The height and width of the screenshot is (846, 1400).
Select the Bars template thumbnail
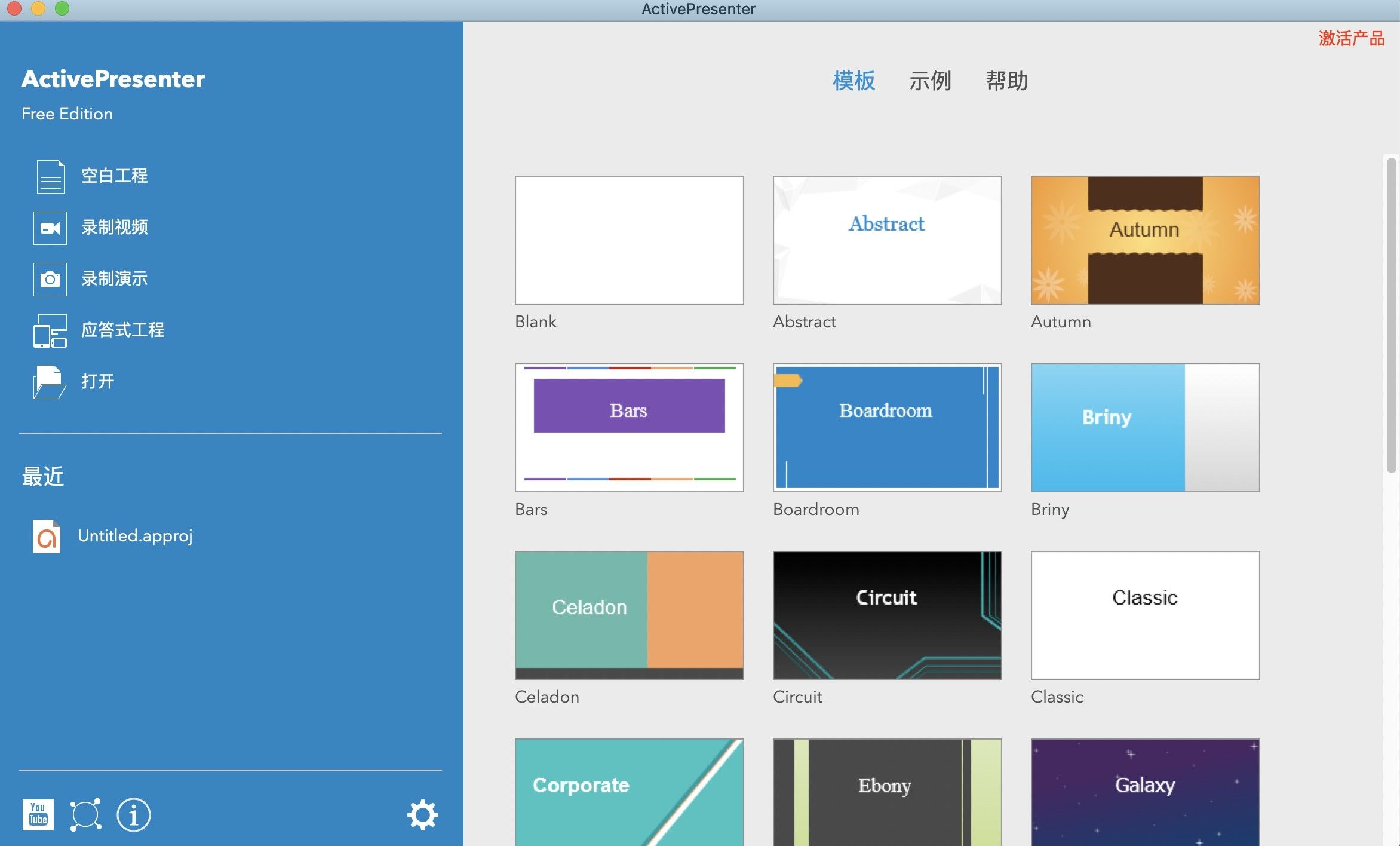[630, 428]
